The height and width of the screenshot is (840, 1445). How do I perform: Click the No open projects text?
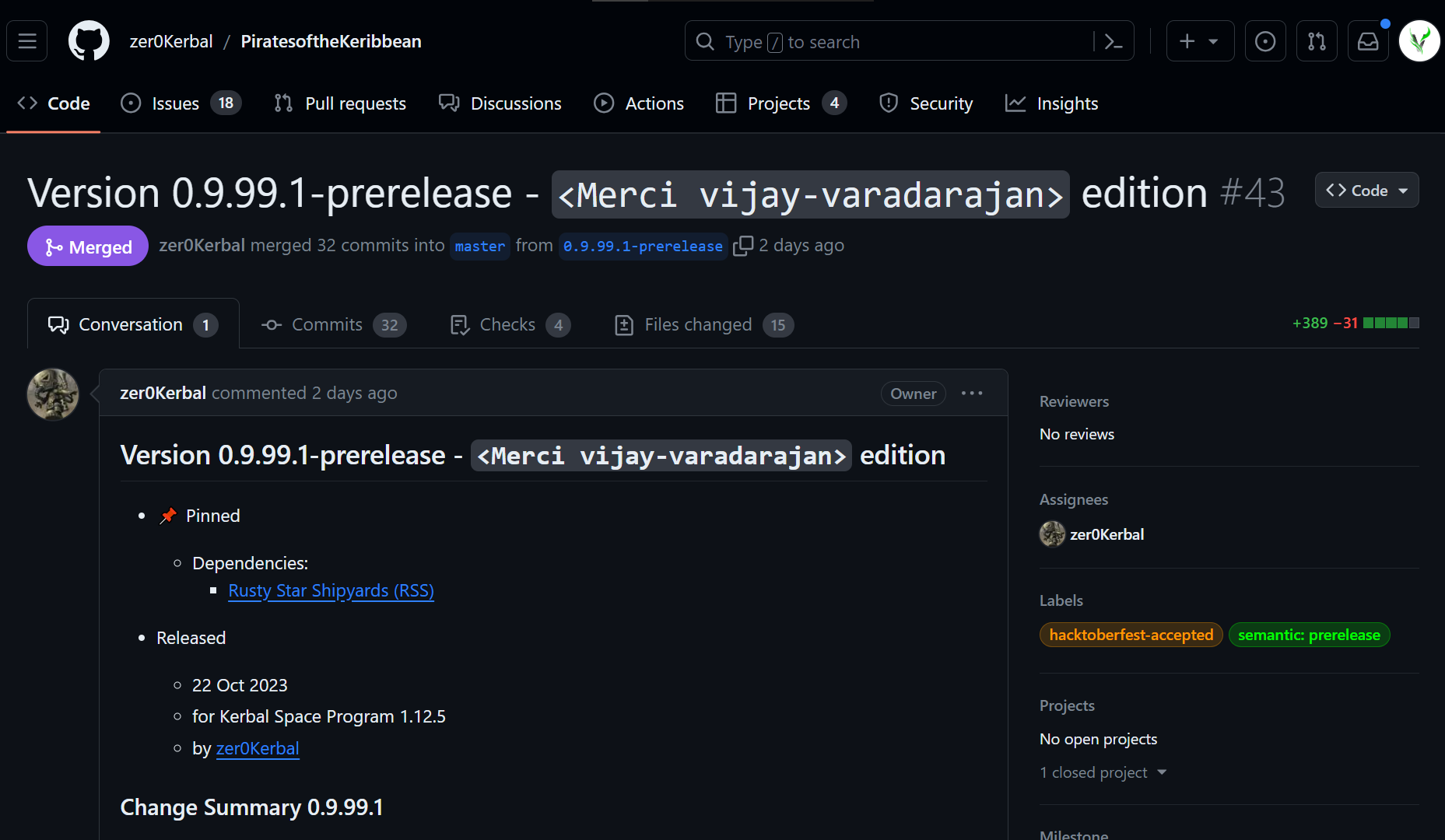[1099, 739]
